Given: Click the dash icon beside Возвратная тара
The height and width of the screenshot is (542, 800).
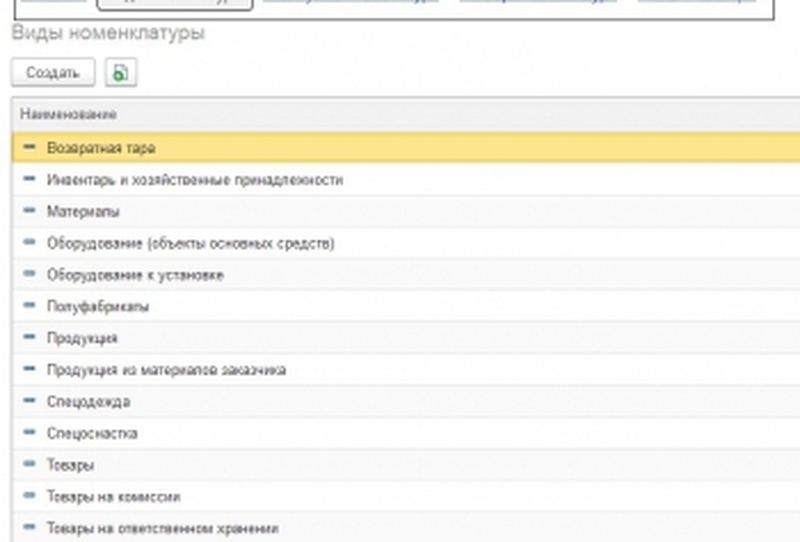Looking at the screenshot, I should [29, 147].
